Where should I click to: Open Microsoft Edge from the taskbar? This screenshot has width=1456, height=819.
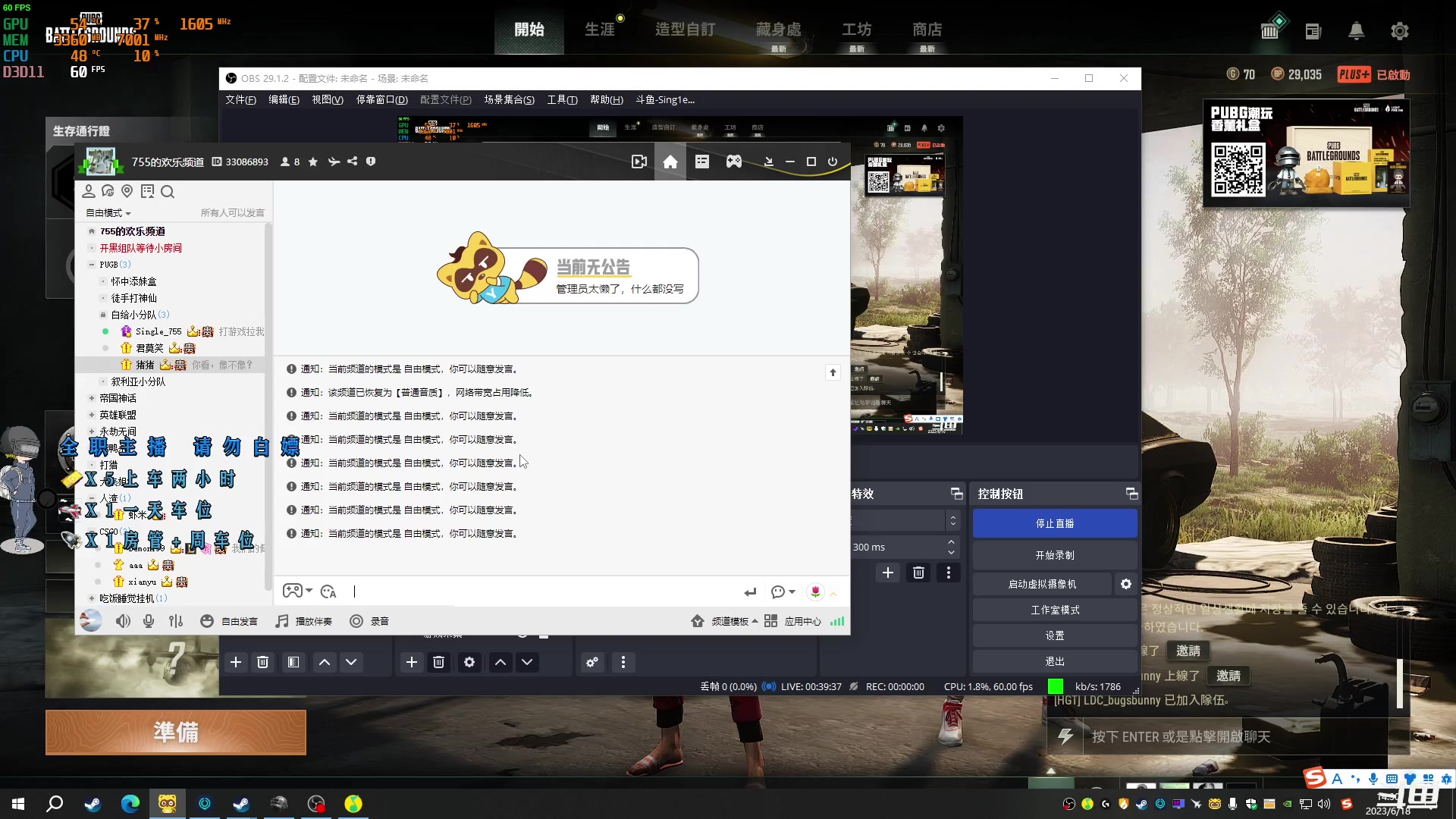[130, 804]
